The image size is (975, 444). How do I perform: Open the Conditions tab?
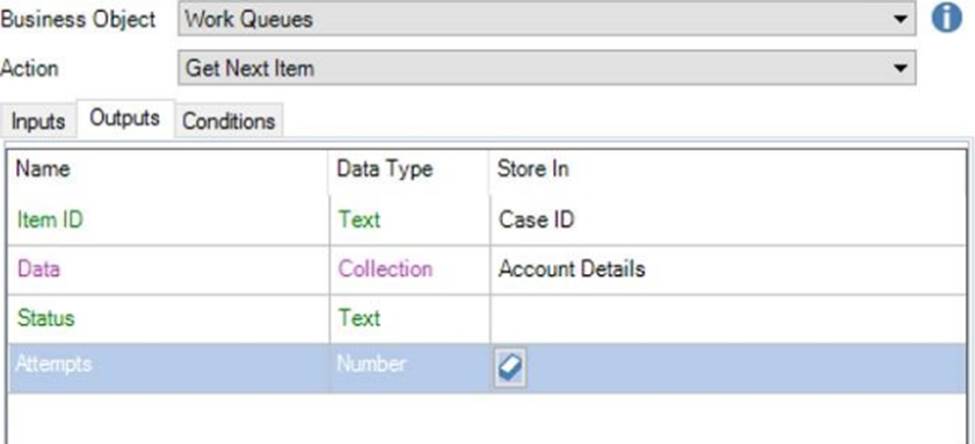click(x=229, y=121)
